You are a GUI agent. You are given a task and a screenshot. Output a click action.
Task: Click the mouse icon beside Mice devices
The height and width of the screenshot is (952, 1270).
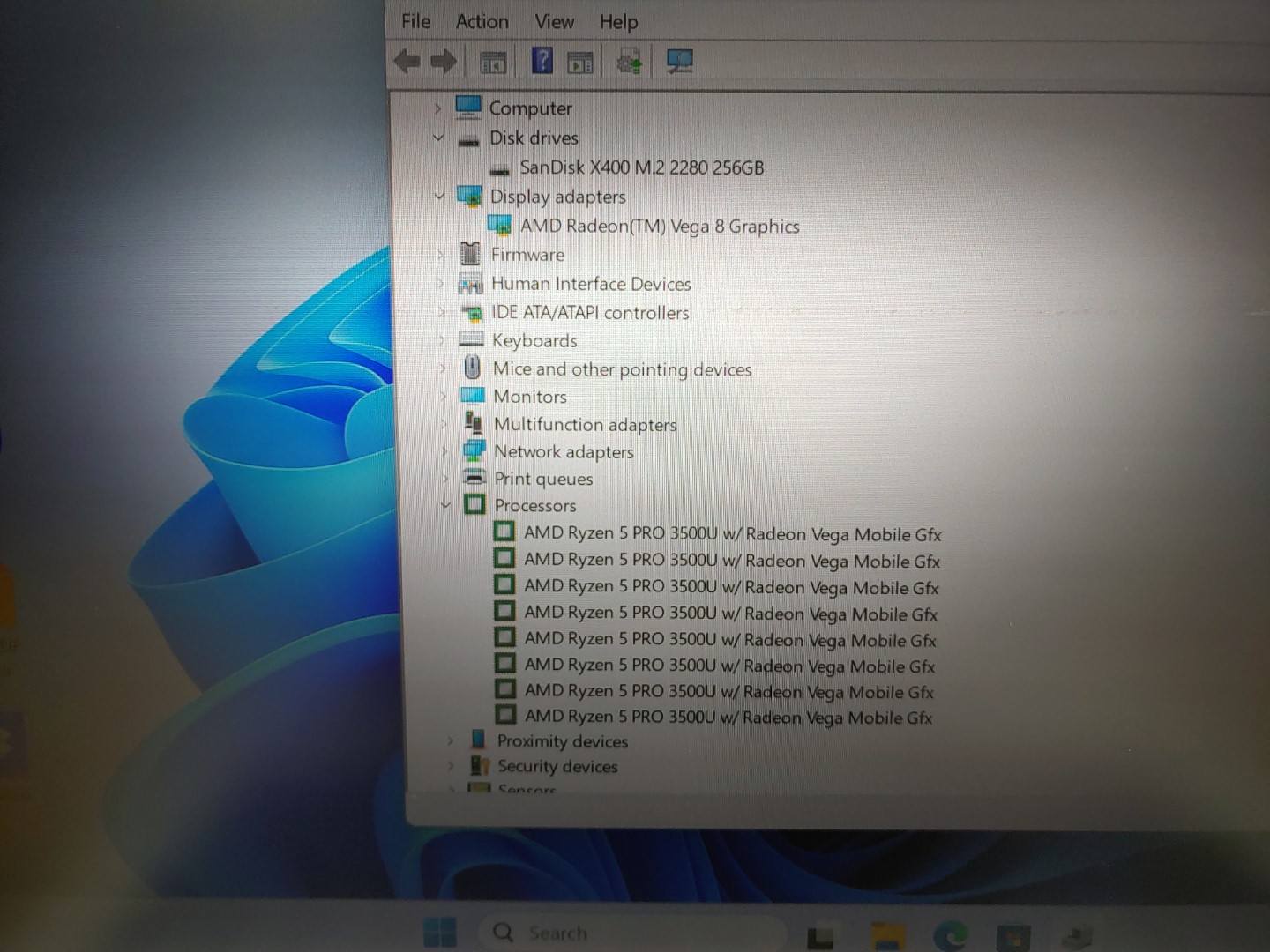pyautogui.click(x=473, y=367)
